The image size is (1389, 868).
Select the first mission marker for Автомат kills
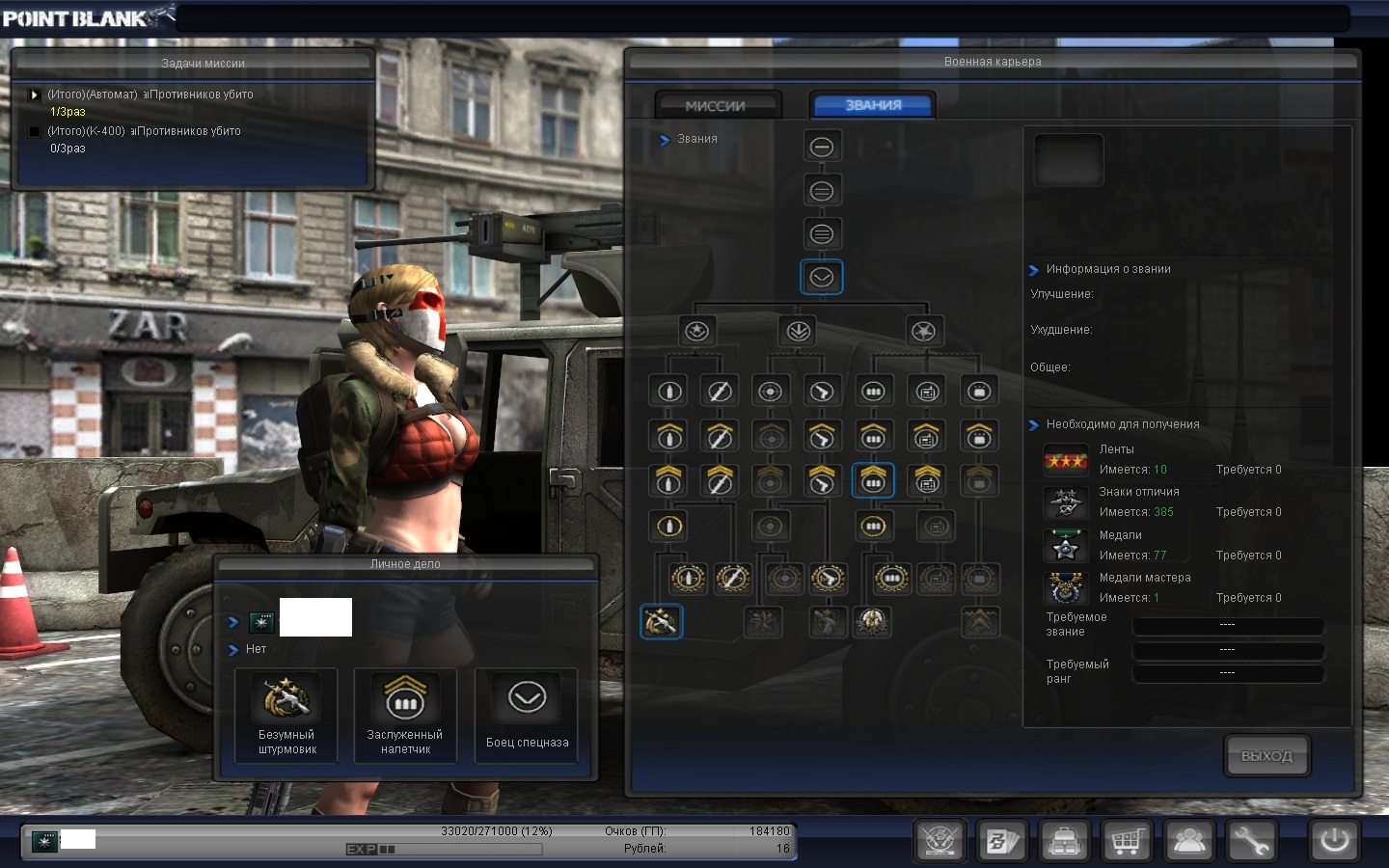[35, 95]
